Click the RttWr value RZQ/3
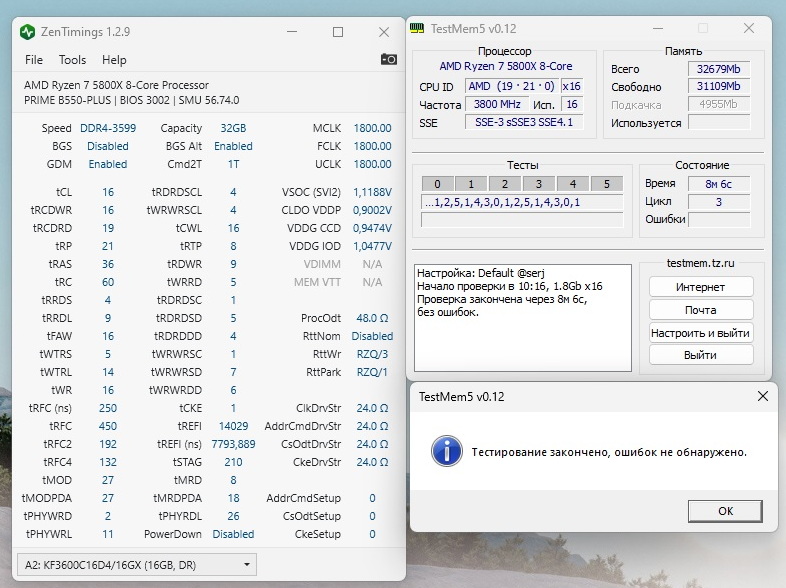 [372, 354]
